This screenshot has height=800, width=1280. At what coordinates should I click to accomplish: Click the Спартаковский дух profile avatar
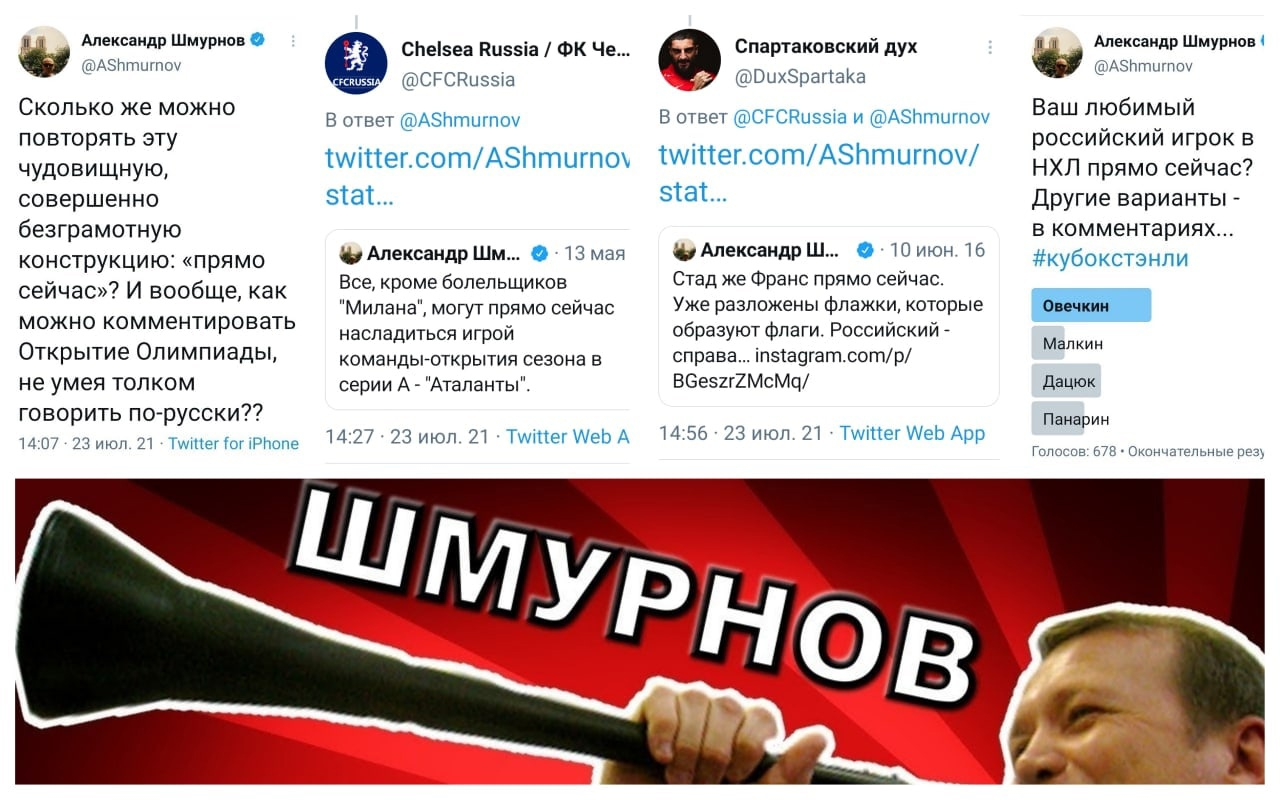689,61
